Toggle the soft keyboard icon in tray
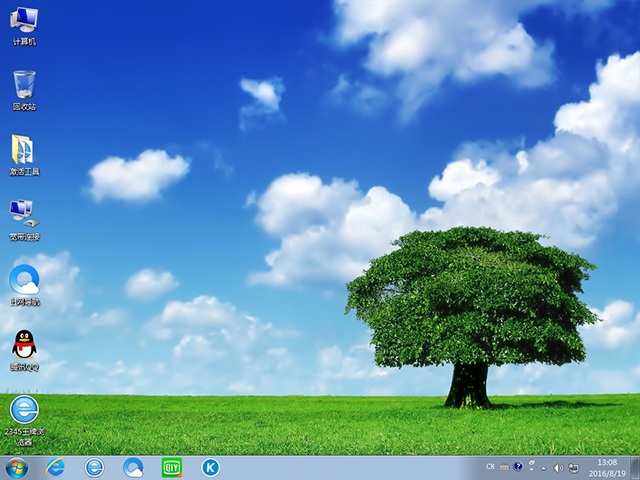Screen dimensions: 640x480 [x=505, y=467]
